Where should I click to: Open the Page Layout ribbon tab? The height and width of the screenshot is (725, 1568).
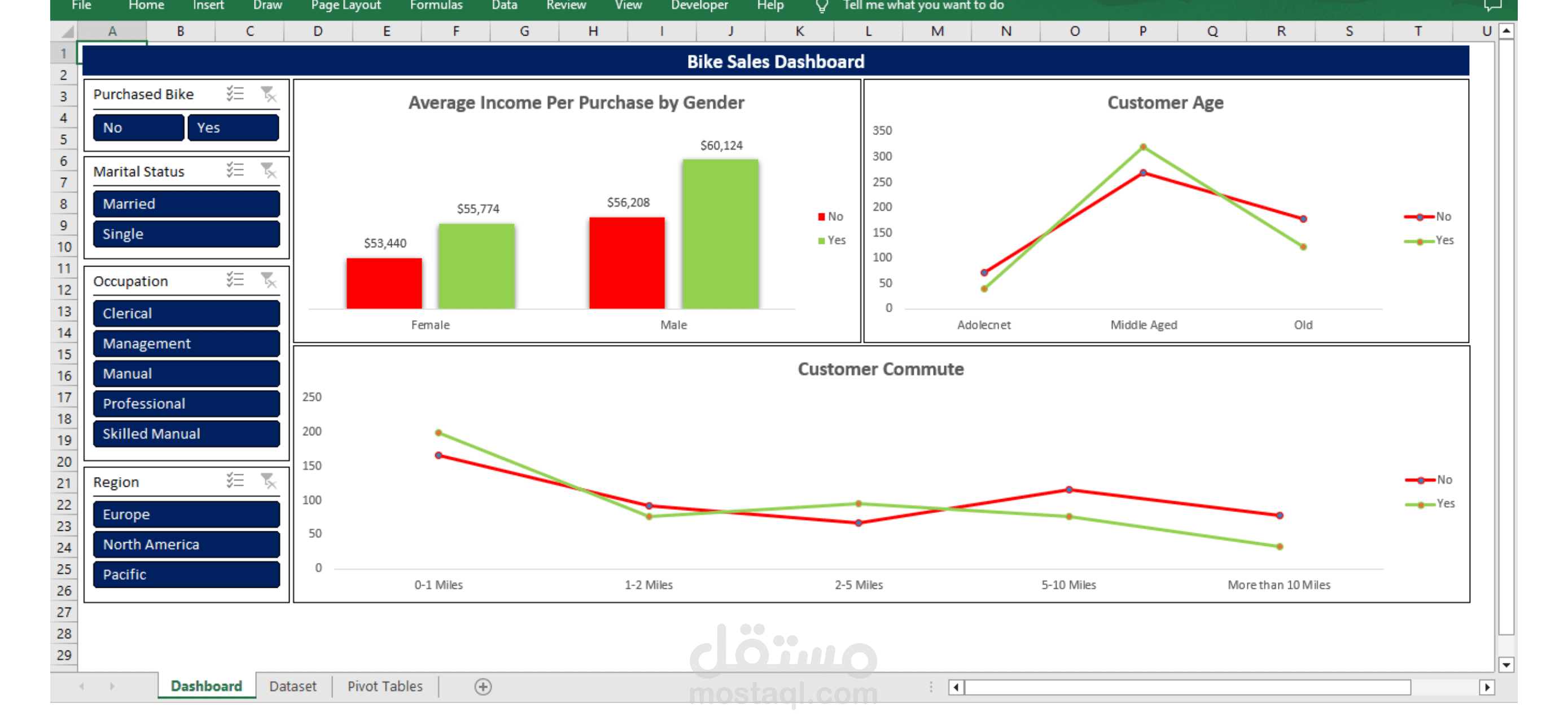coord(346,6)
